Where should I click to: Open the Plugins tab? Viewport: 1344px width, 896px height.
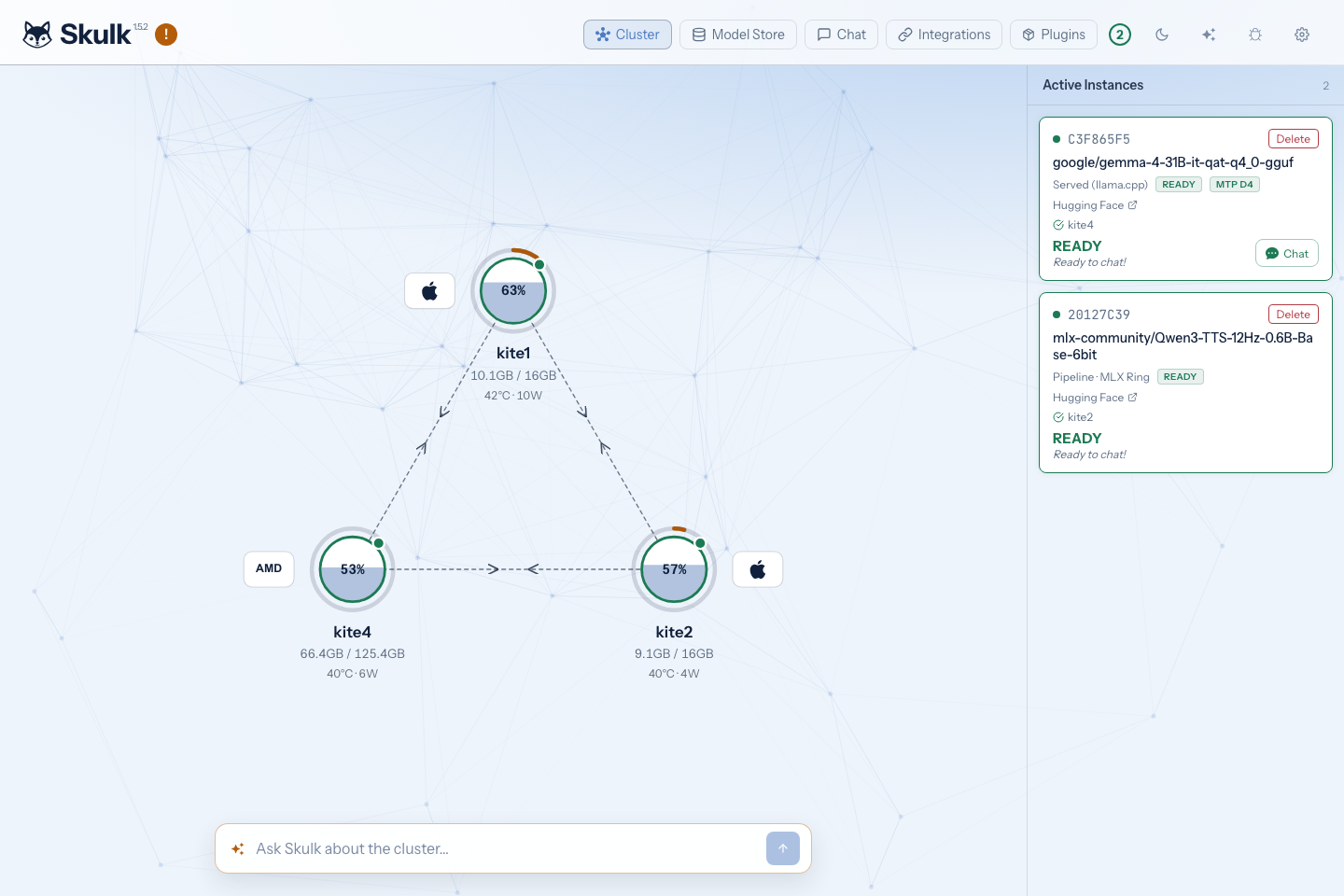(1054, 35)
